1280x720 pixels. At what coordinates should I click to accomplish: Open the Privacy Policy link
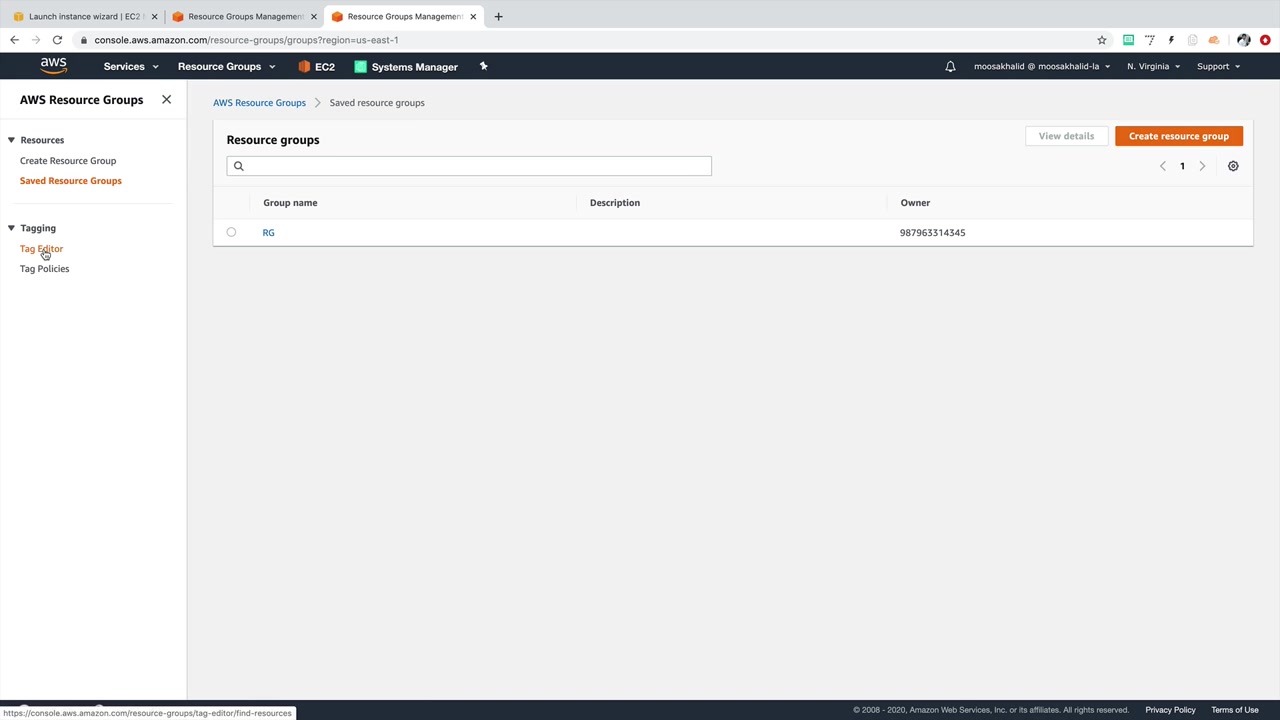click(x=1170, y=710)
